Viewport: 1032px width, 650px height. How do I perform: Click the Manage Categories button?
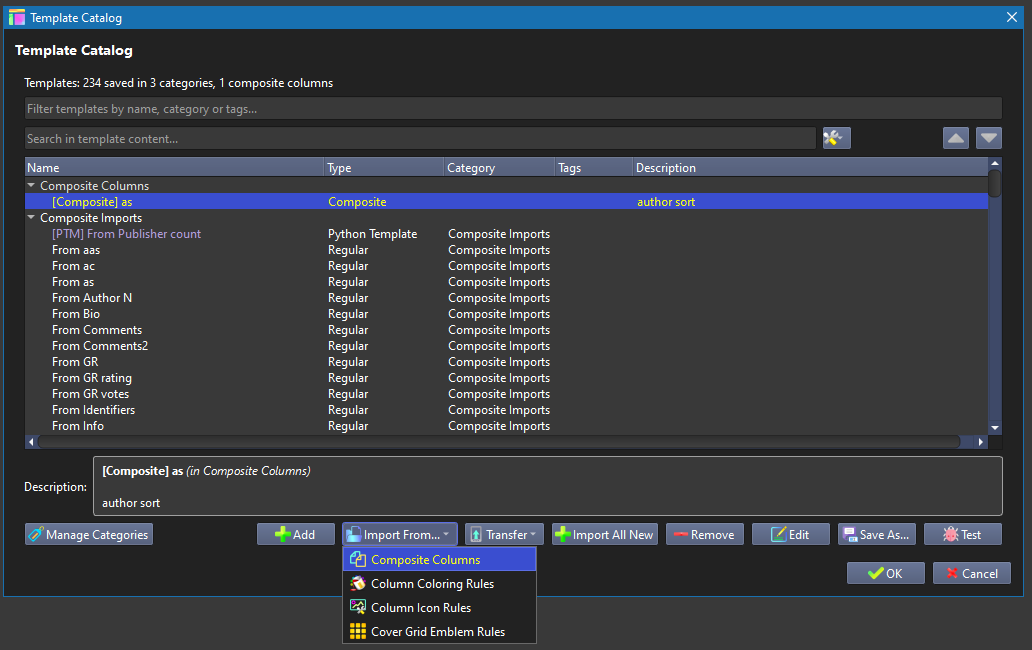[89, 534]
